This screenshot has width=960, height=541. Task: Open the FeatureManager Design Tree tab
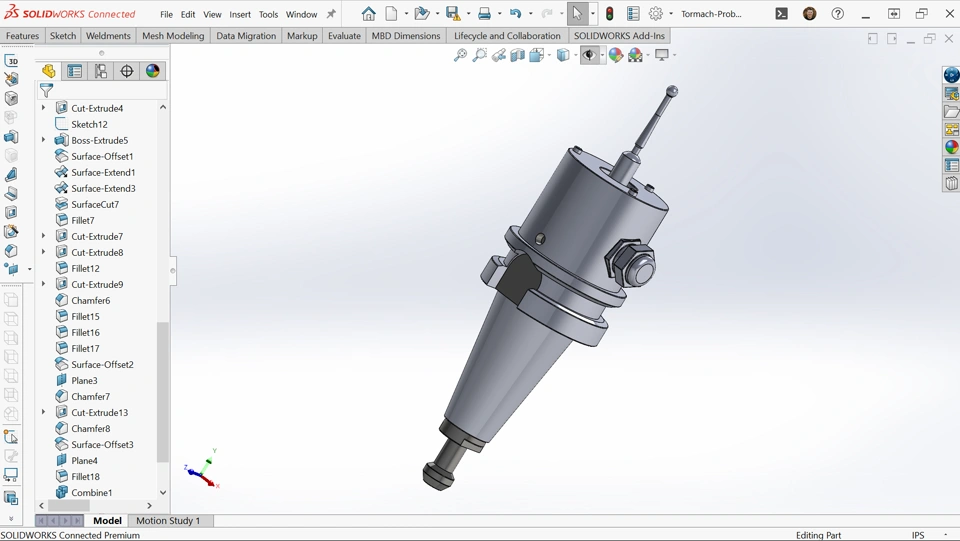pyautogui.click(x=48, y=71)
